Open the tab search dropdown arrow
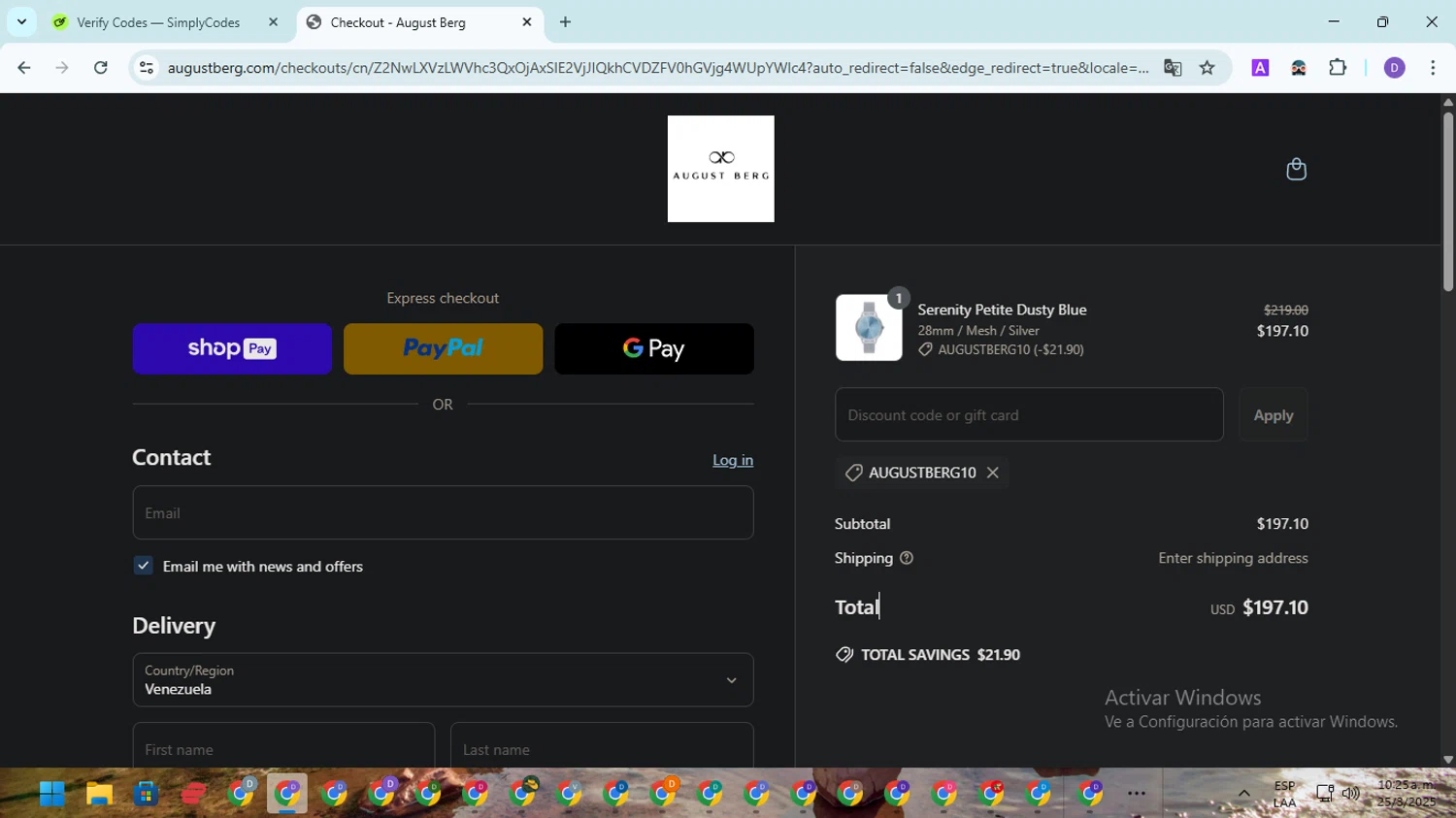The height and width of the screenshot is (818, 1456). click(x=21, y=22)
